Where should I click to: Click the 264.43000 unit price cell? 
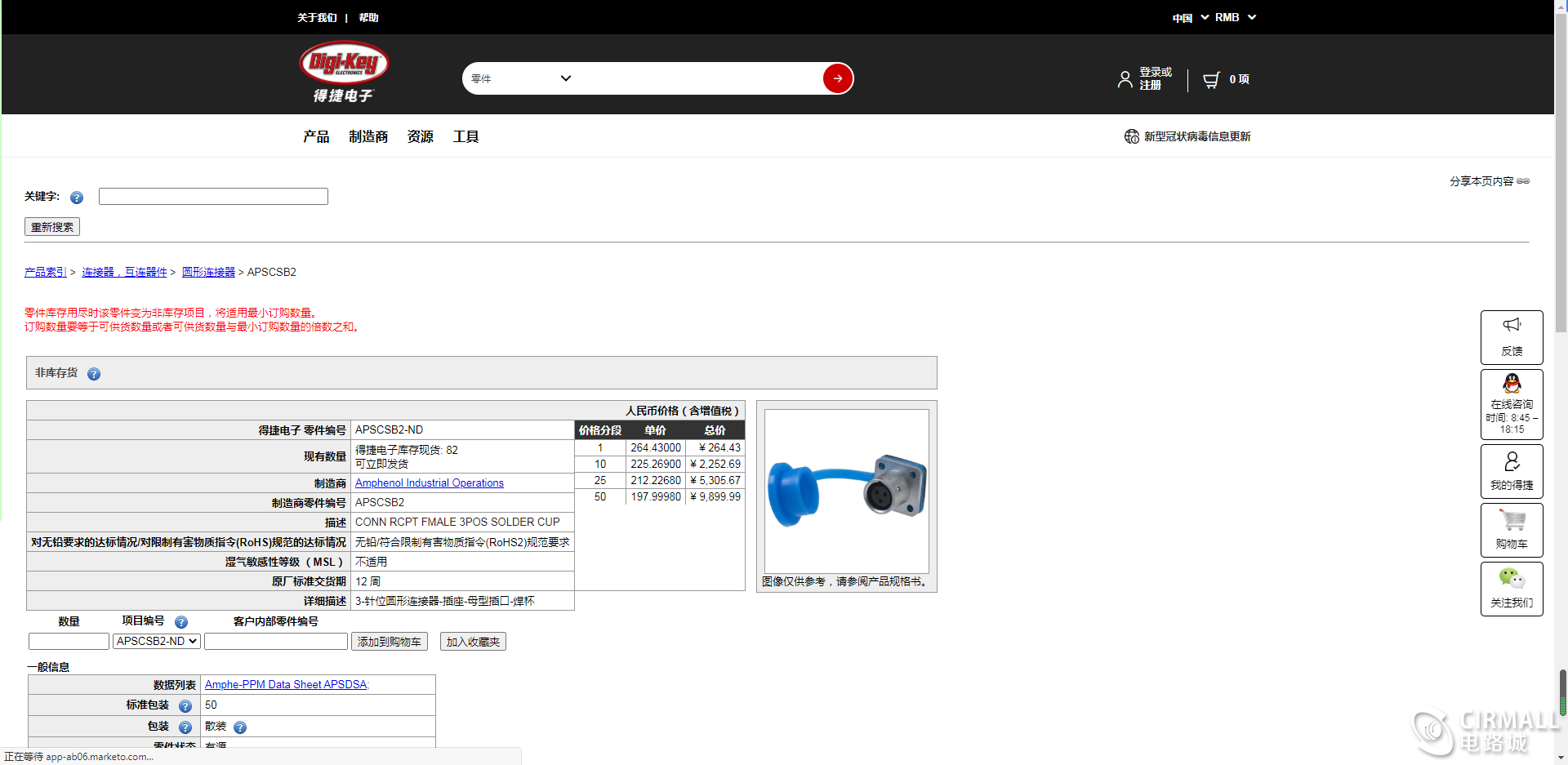point(656,448)
